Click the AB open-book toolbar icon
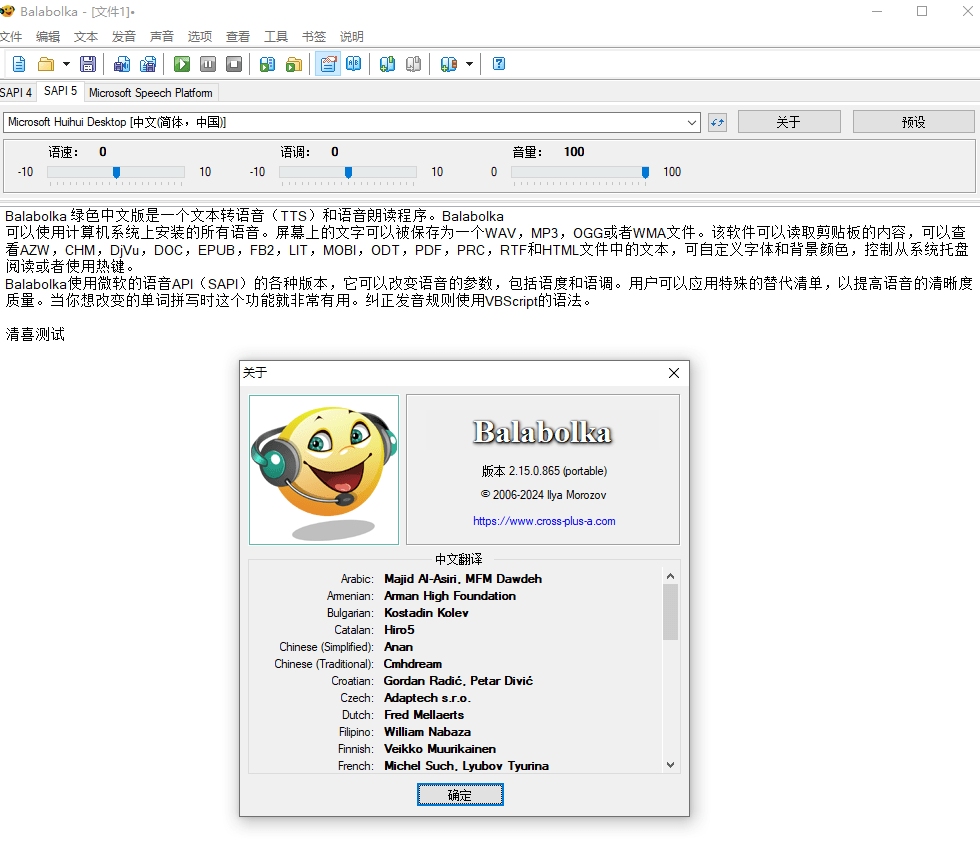The width and height of the screenshot is (980, 842). coord(354,64)
